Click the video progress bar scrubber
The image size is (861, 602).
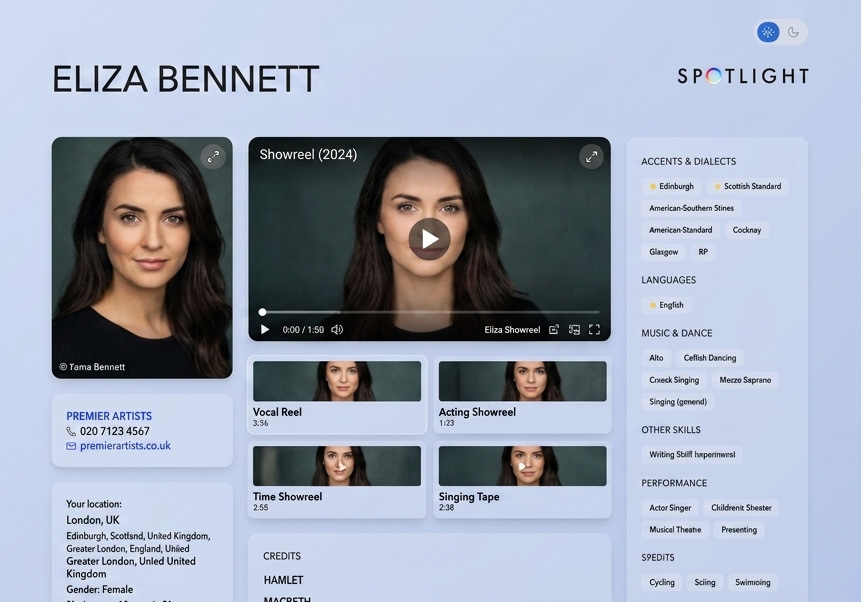click(263, 312)
